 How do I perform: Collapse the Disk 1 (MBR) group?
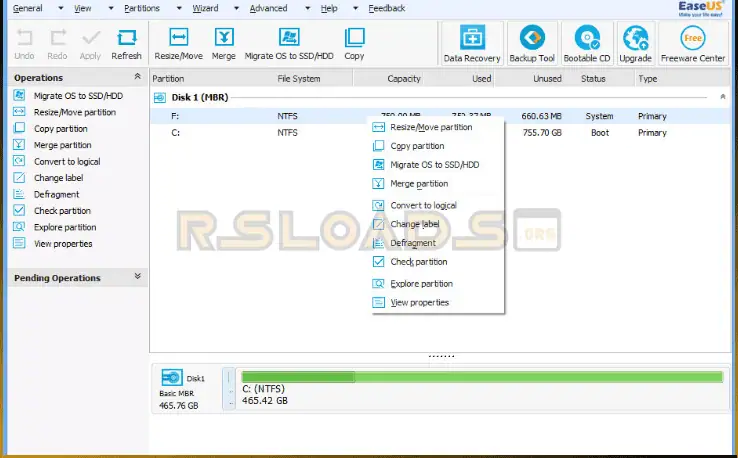722,97
